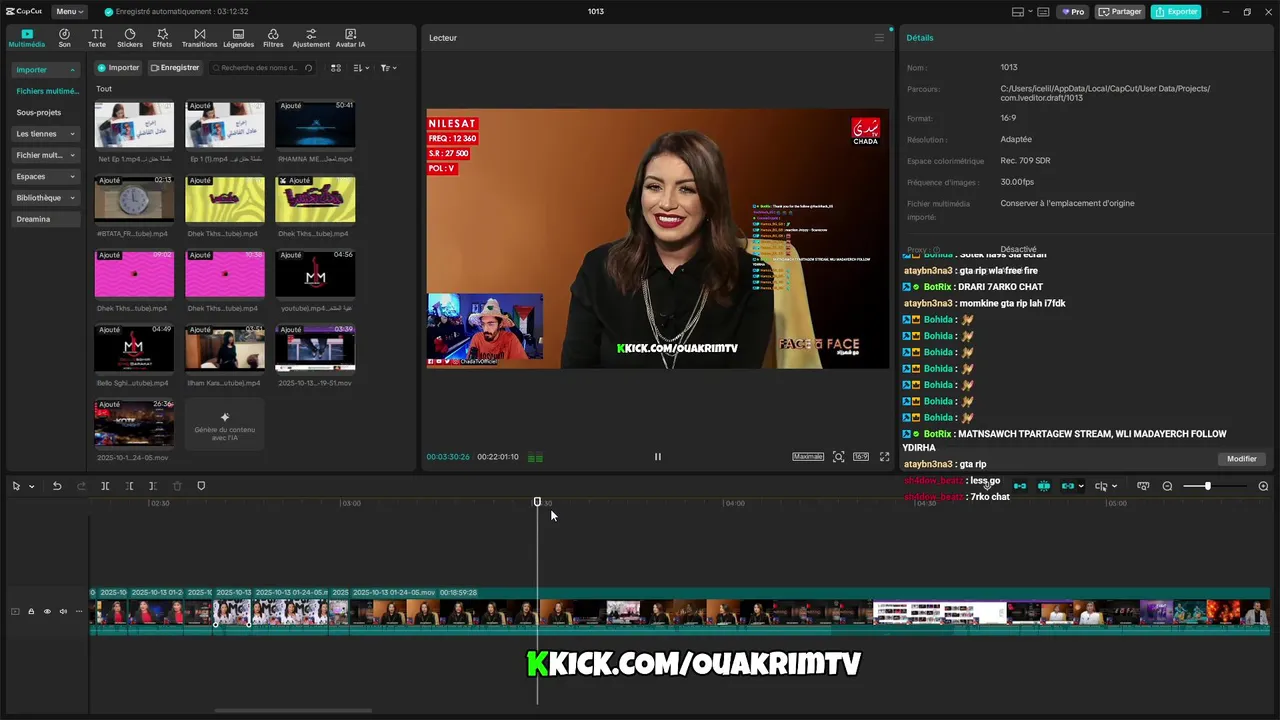Open the Stickers tab
Viewport: 1280px width, 720px height.
coord(130,38)
